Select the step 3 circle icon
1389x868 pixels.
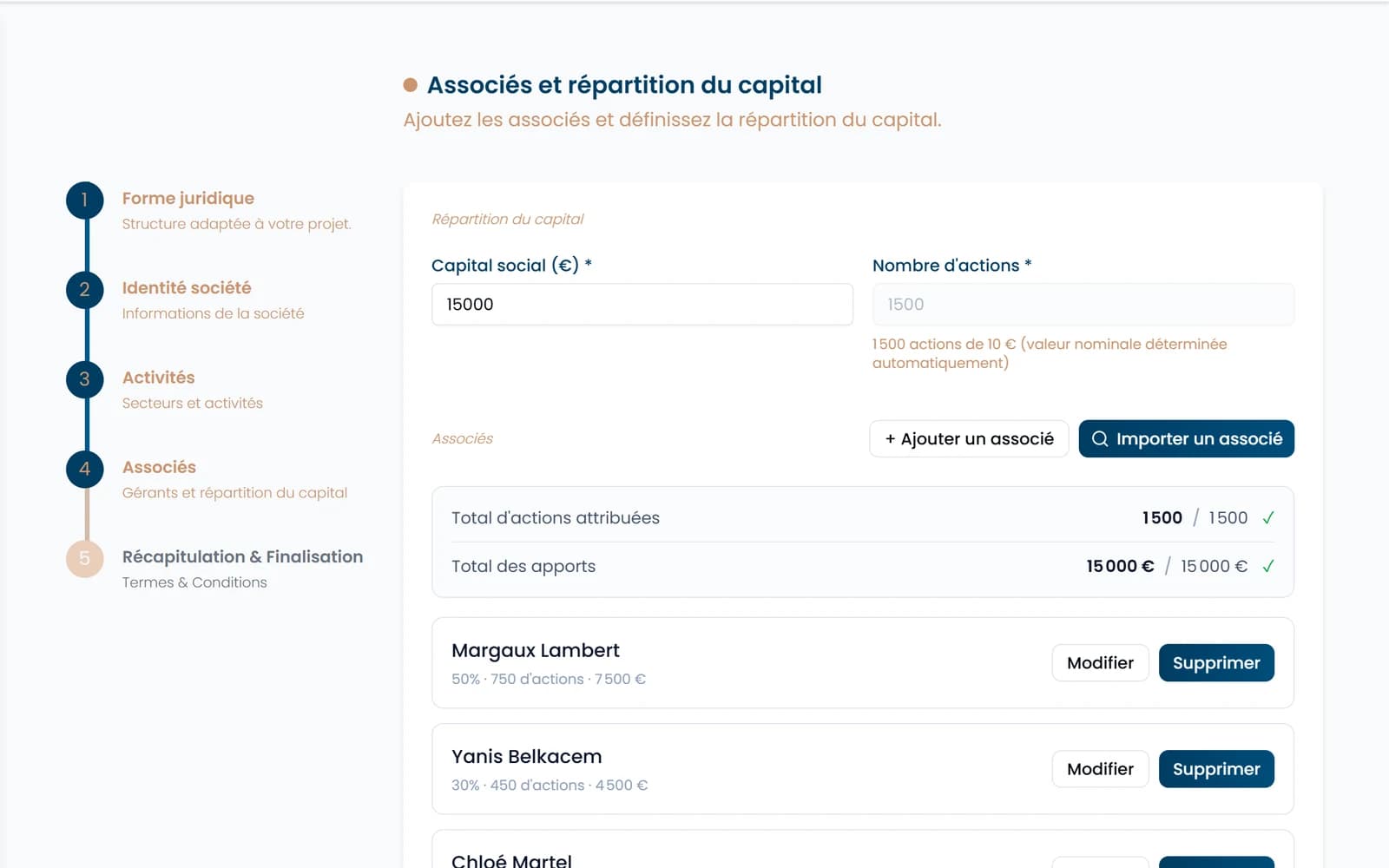pyautogui.click(x=85, y=379)
